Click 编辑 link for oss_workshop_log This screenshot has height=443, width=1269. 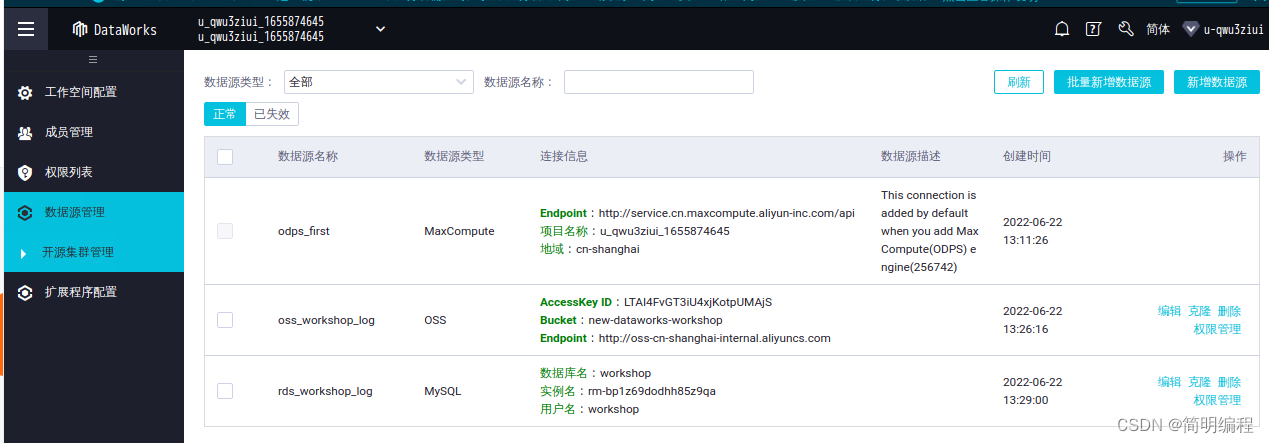(x=1169, y=311)
